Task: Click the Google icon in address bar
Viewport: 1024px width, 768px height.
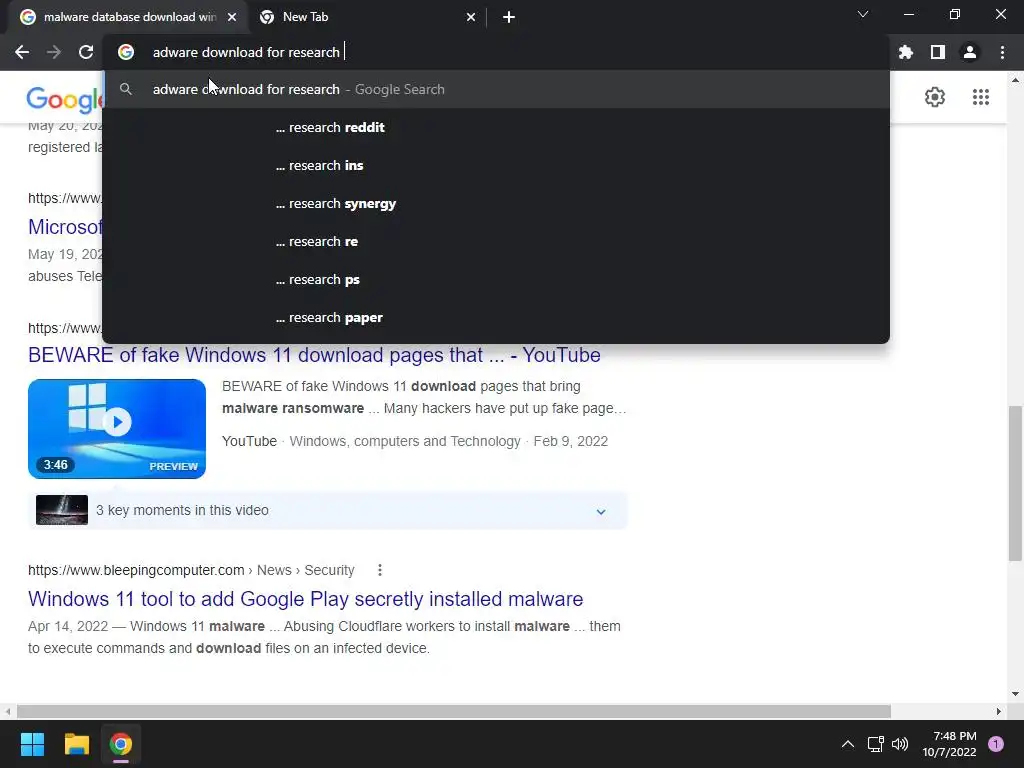Action: click(x=126, y=52)
